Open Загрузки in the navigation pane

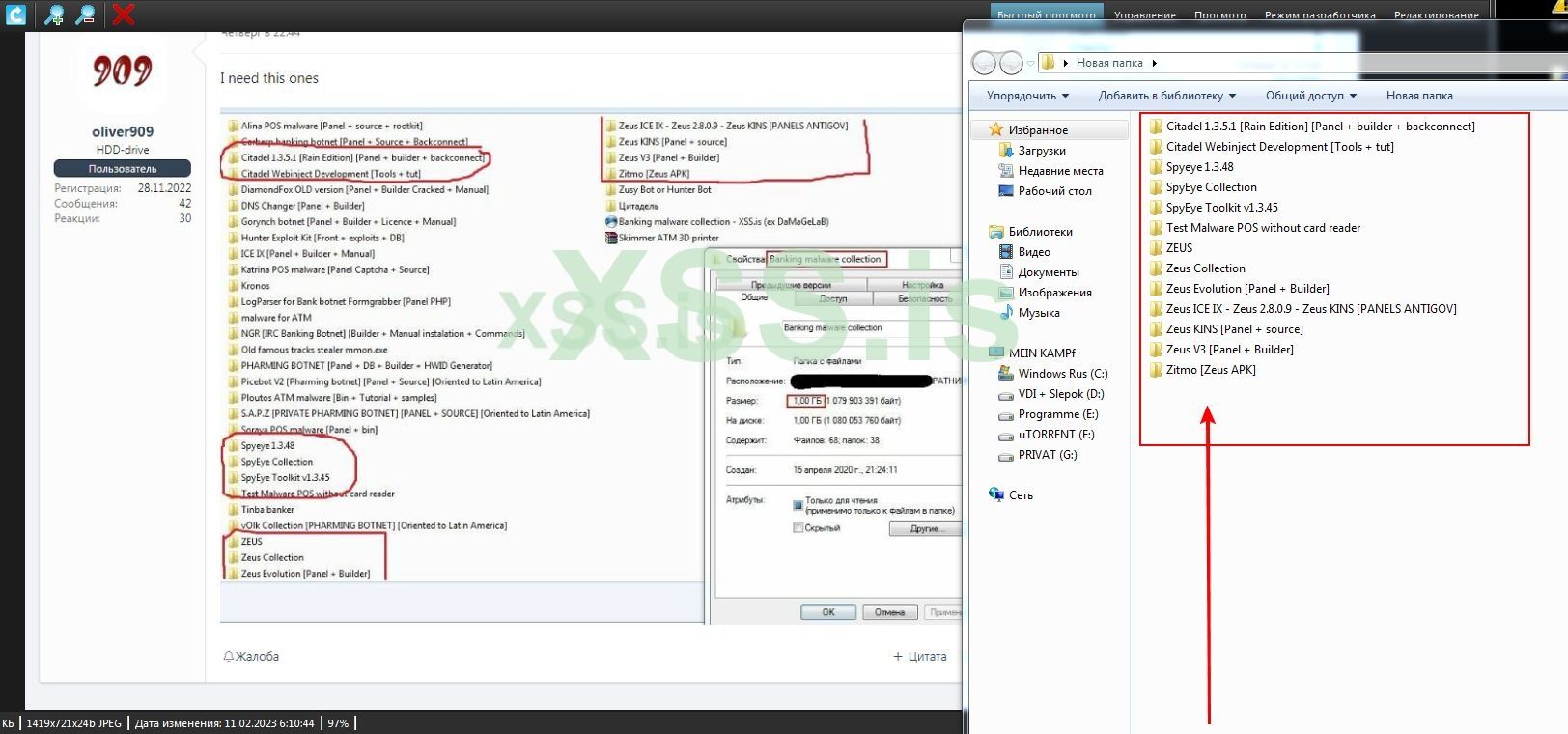pos(1032,150)
